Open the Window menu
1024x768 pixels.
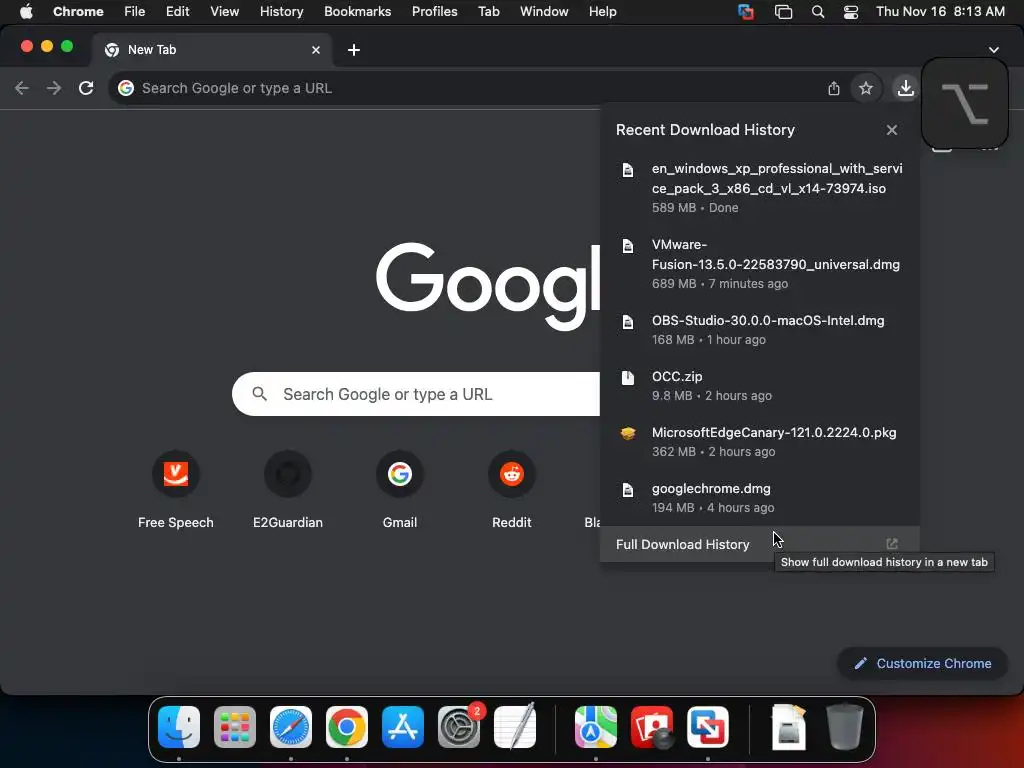click(x=544, y=12)
